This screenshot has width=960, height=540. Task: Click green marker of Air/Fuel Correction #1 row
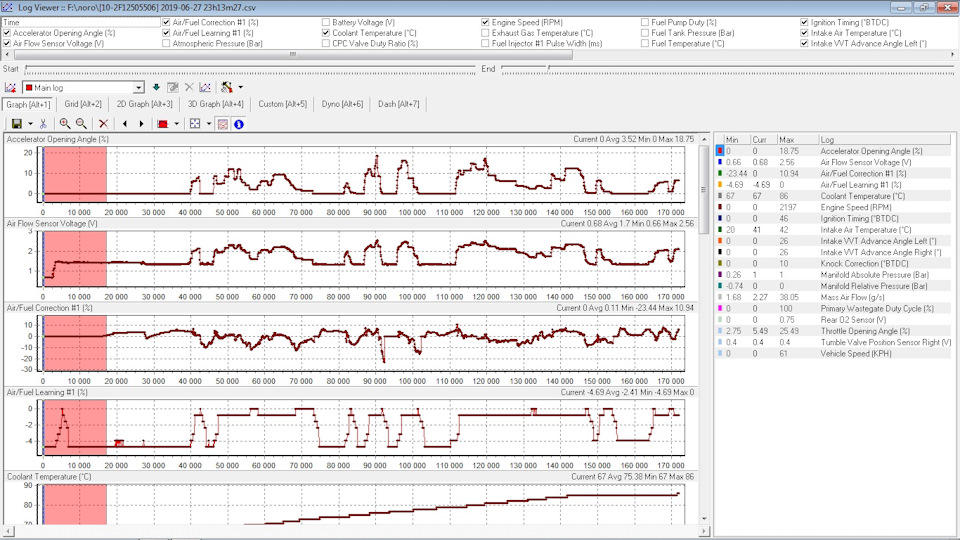coord(720,173)
